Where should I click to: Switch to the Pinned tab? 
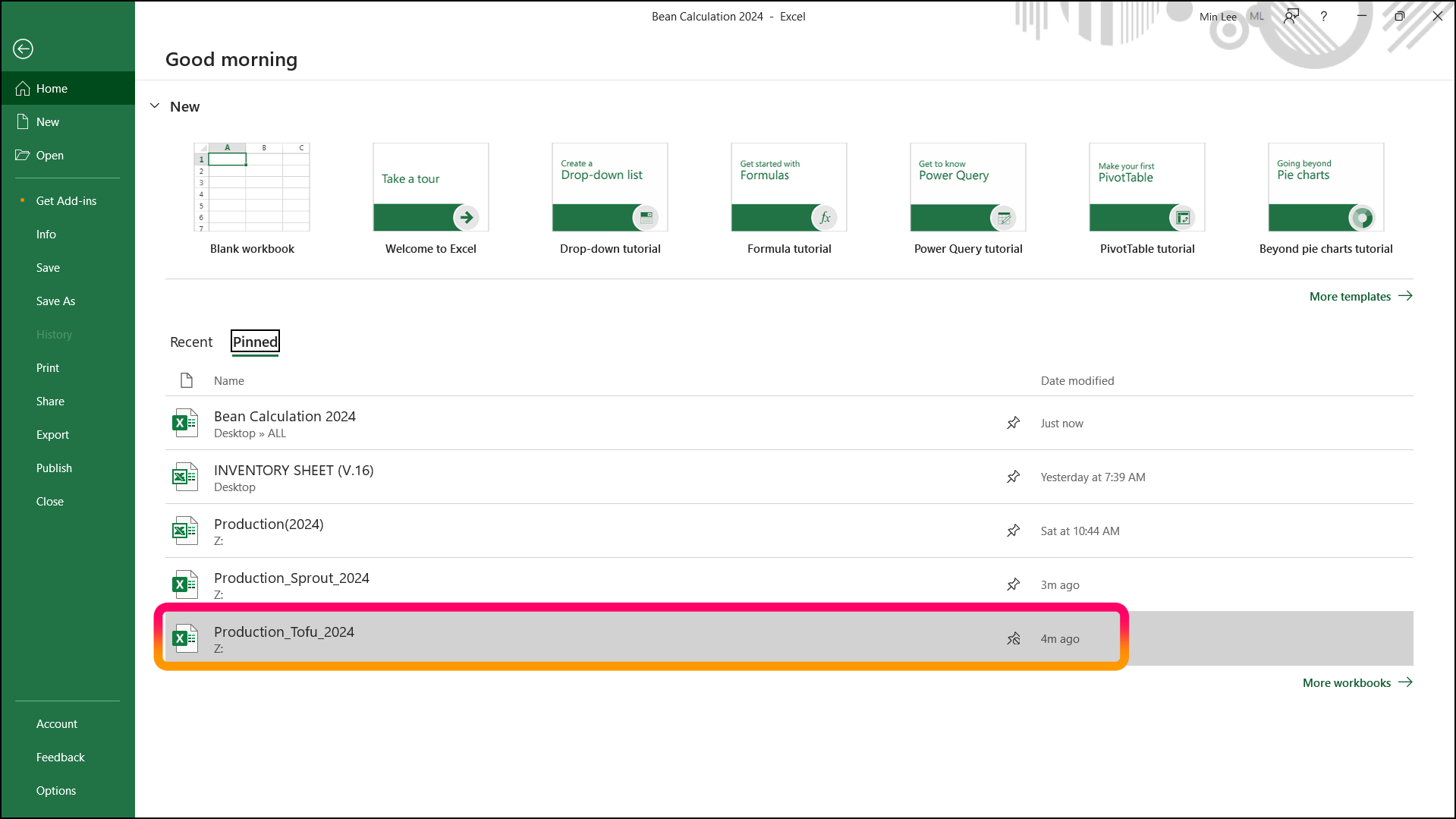255,342
